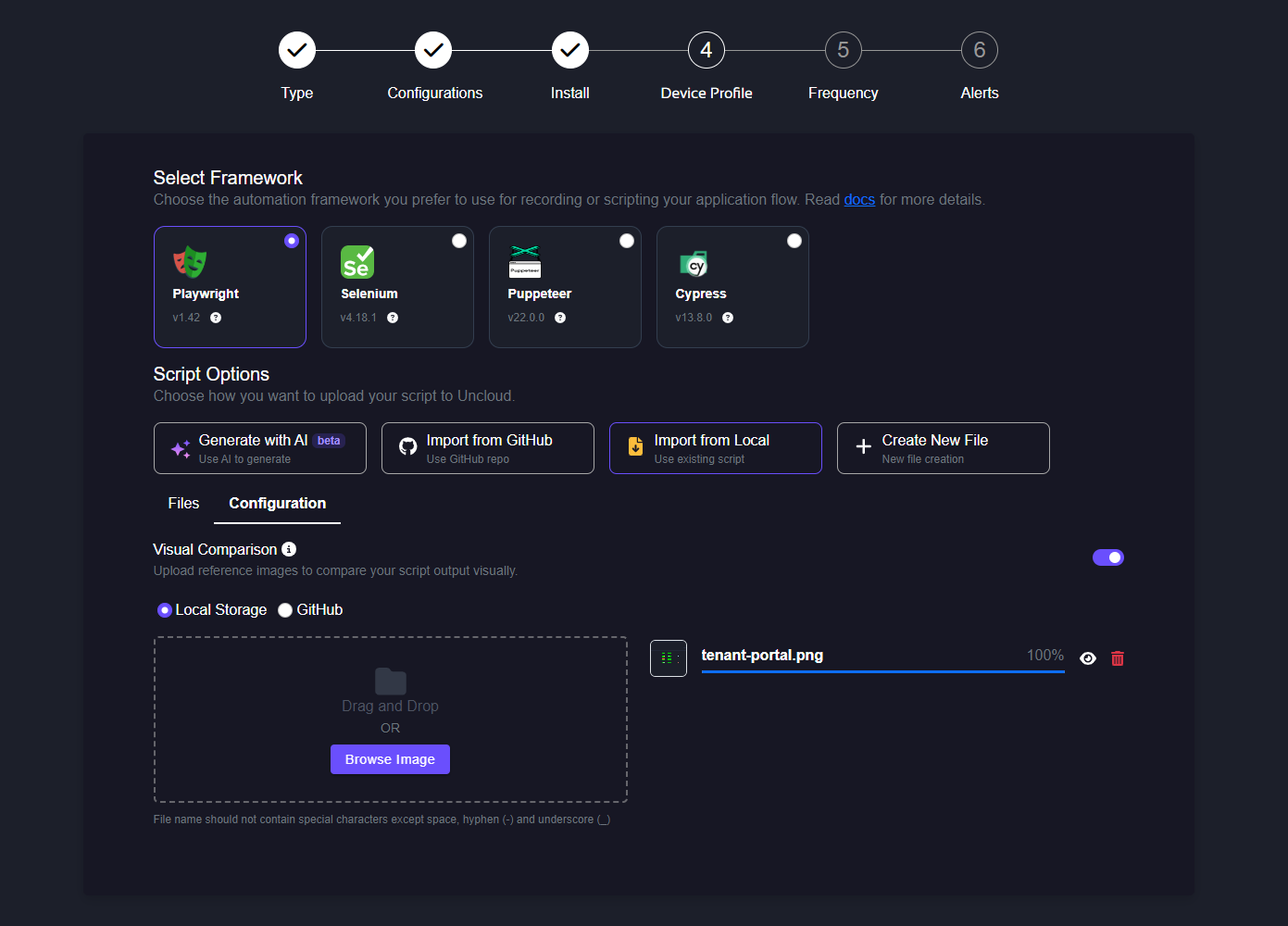
Task: Click the Import from GitHub option
Action: click(488, 448)
